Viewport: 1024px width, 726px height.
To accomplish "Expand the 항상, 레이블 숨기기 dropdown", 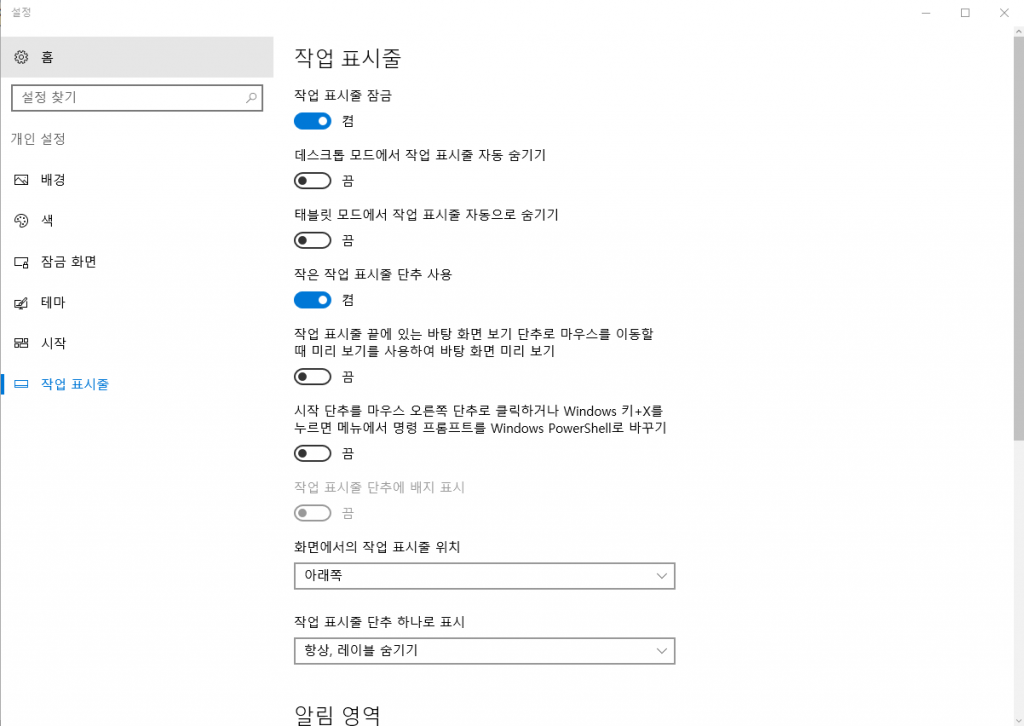I will click(485, 651).
